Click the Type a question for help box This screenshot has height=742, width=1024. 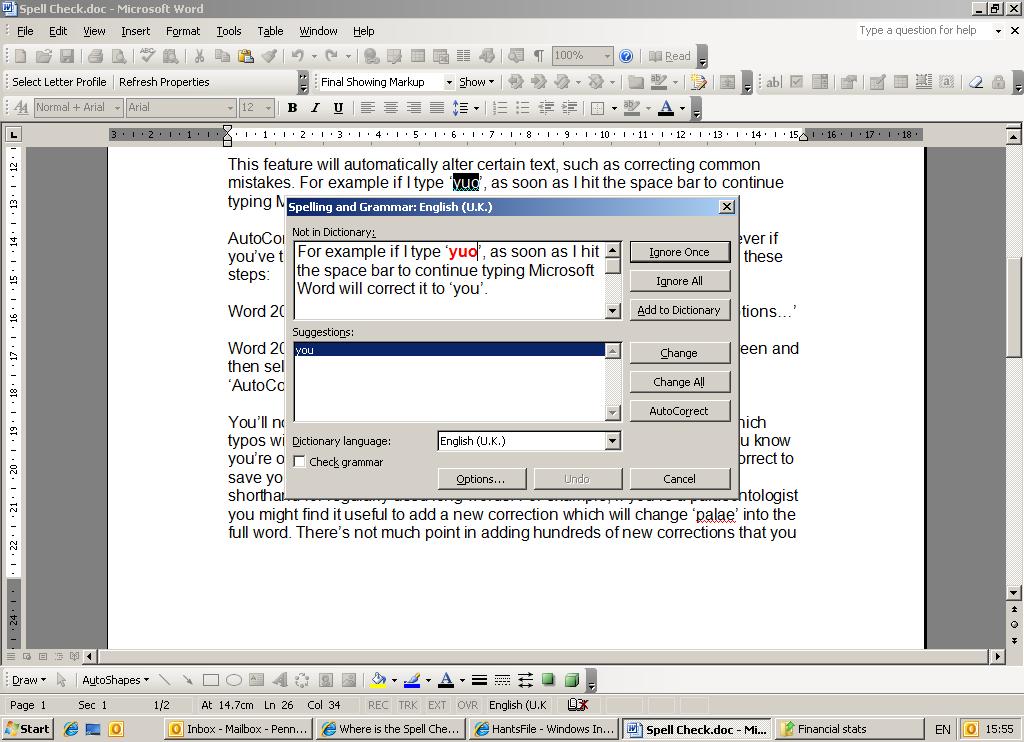[x=923, y=30]
